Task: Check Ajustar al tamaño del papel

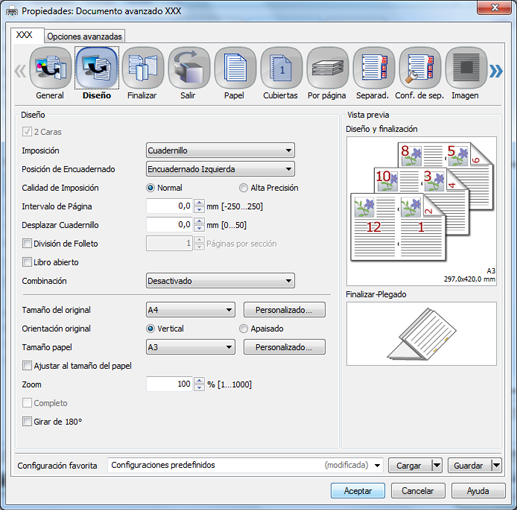Action: click(27, 365)
